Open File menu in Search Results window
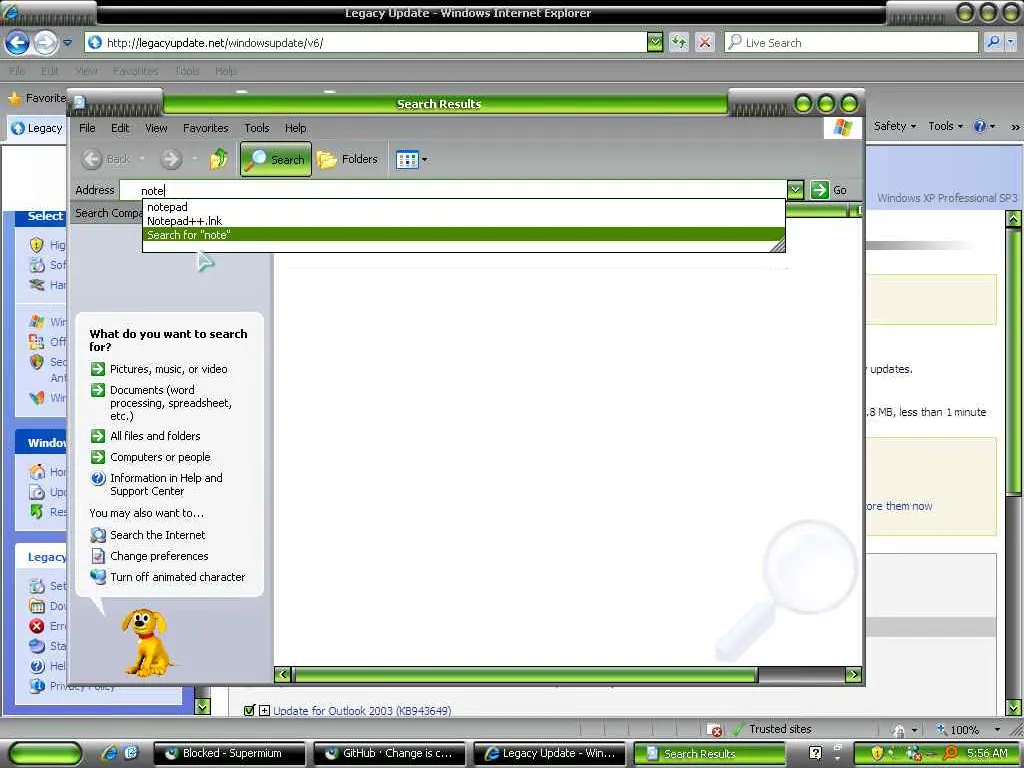Viewport: 1024px width, 768px height. click(87, 128)
